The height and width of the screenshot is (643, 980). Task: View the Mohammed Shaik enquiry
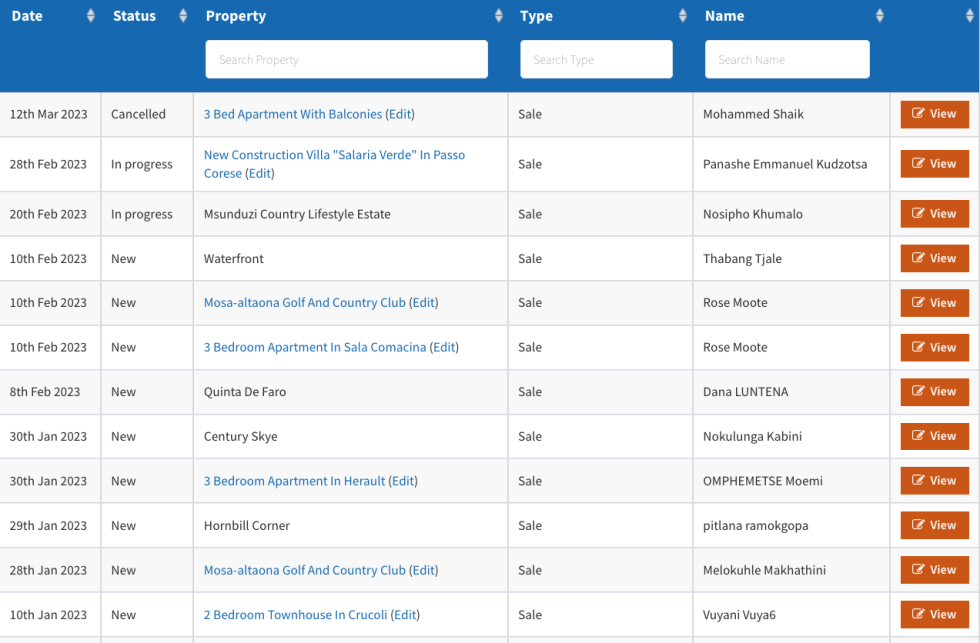[934, 114]
